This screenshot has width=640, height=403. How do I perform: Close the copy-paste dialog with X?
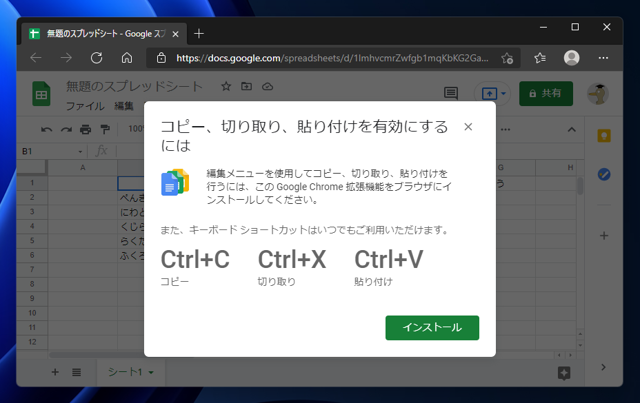pyautogui.click(x=468, y=127)
